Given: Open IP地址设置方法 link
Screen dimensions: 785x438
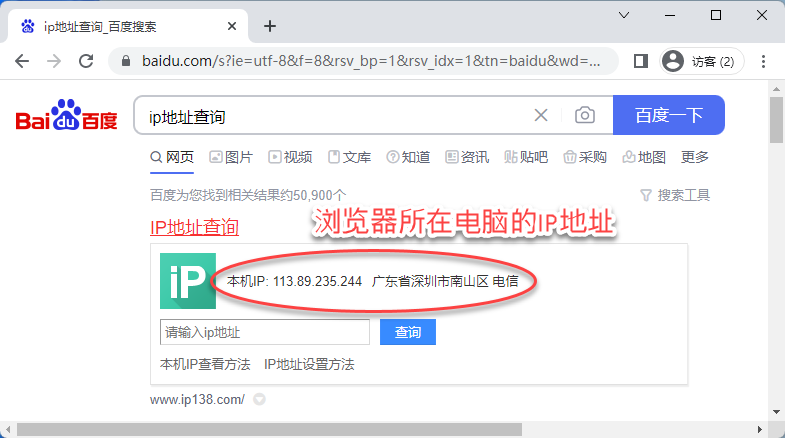Looking at the screenshot, I should click(x=309, y=364).
